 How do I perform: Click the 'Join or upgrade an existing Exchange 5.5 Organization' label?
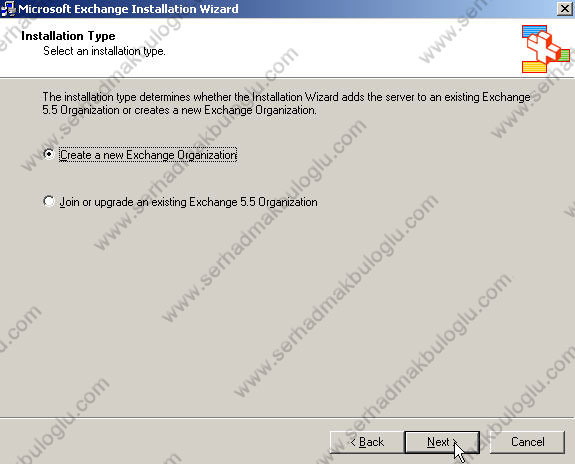click(x=188, y=202)
